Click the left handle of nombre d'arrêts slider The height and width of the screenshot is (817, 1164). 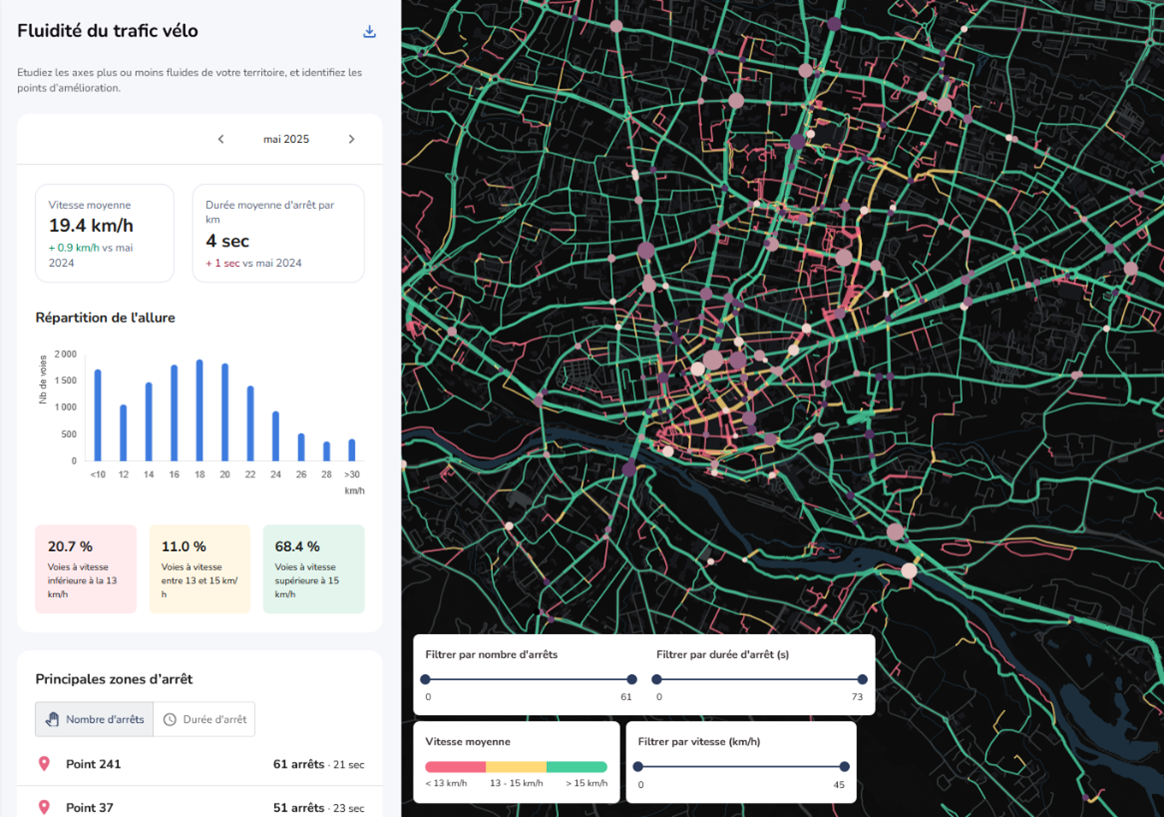coord(426,679)
